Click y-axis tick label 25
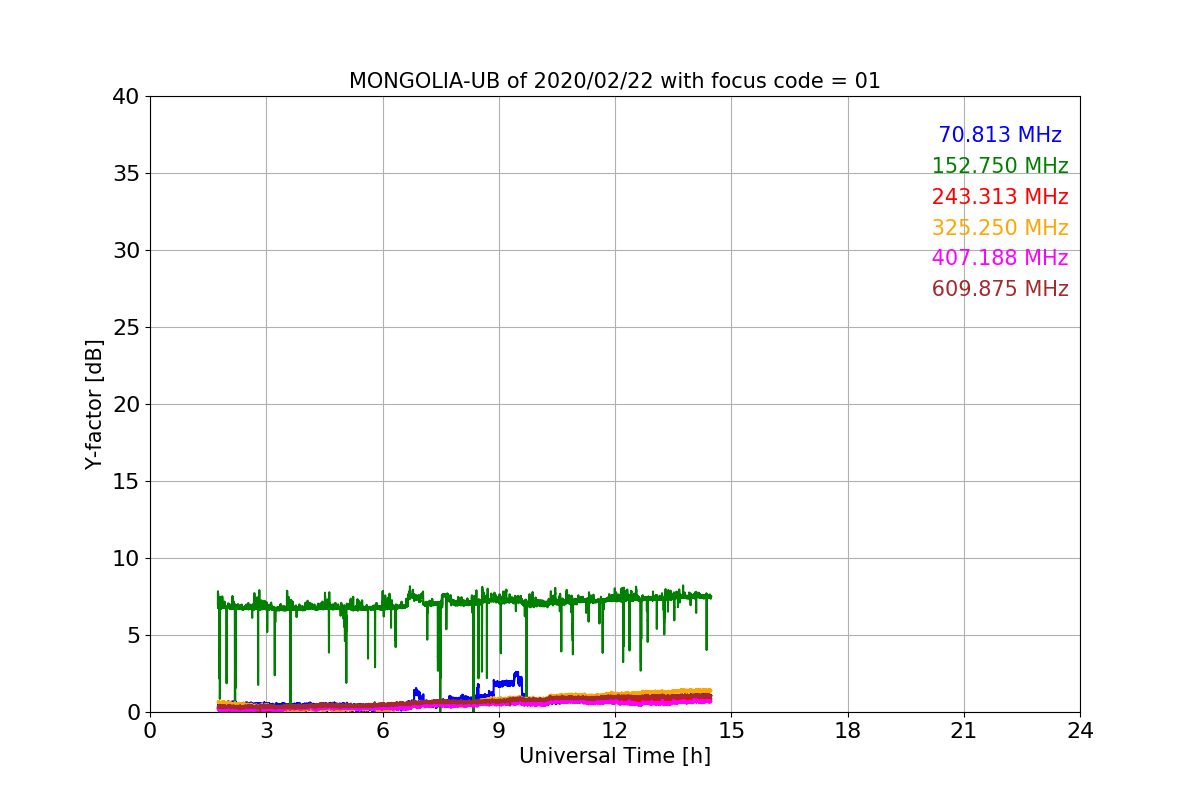 [x=126, y=328]
